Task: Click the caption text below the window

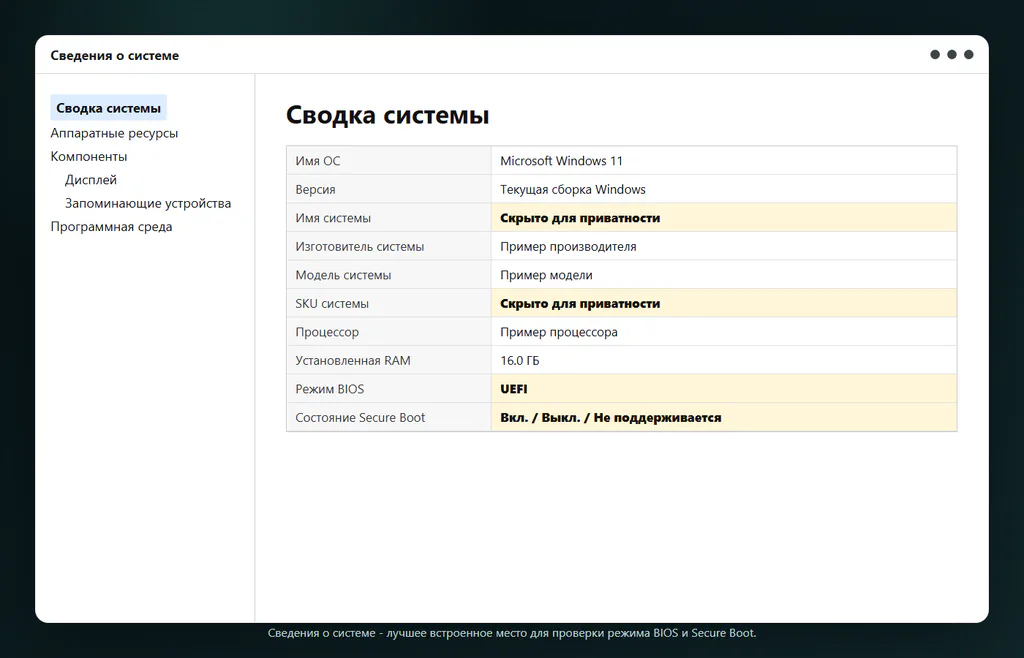Action: [x=512, y=633]
